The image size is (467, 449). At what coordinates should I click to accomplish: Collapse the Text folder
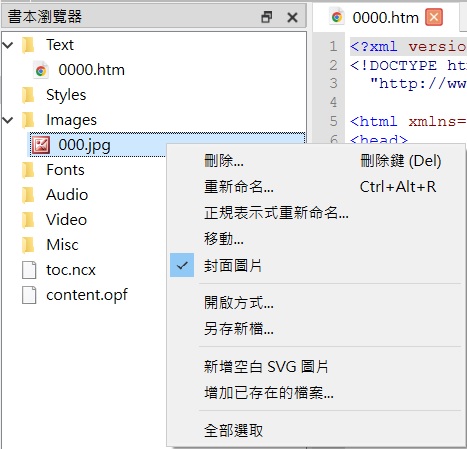tap(8, 45)
